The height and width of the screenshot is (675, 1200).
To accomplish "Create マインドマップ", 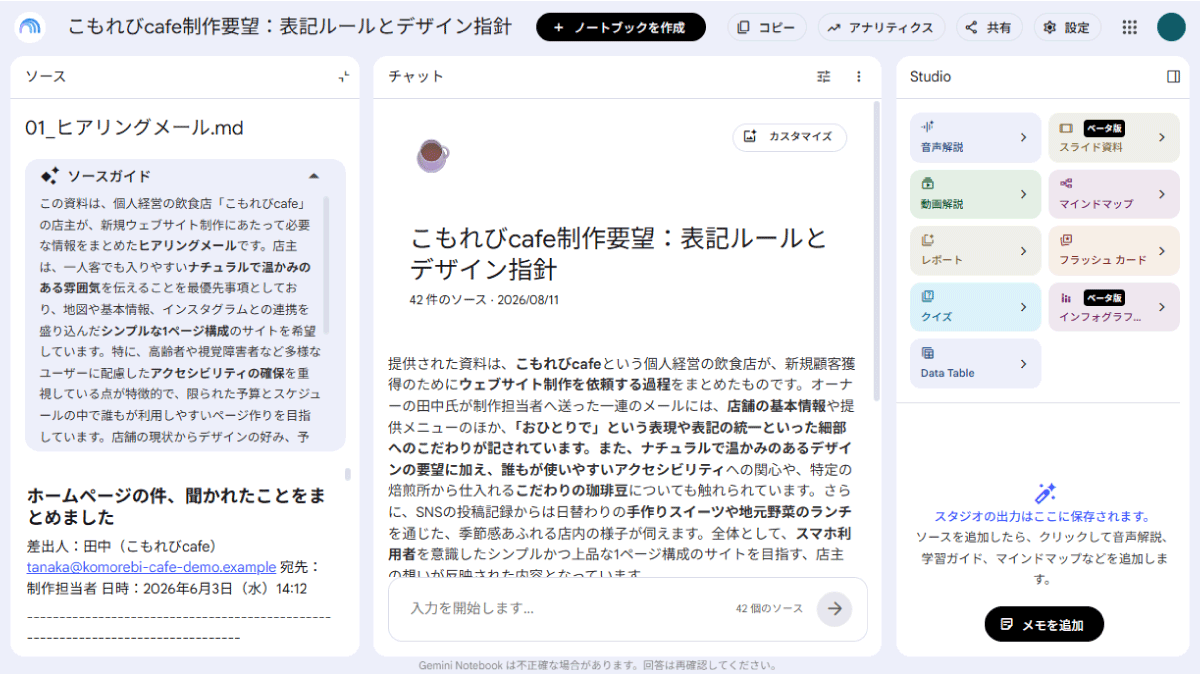I will click(1114, 194).
